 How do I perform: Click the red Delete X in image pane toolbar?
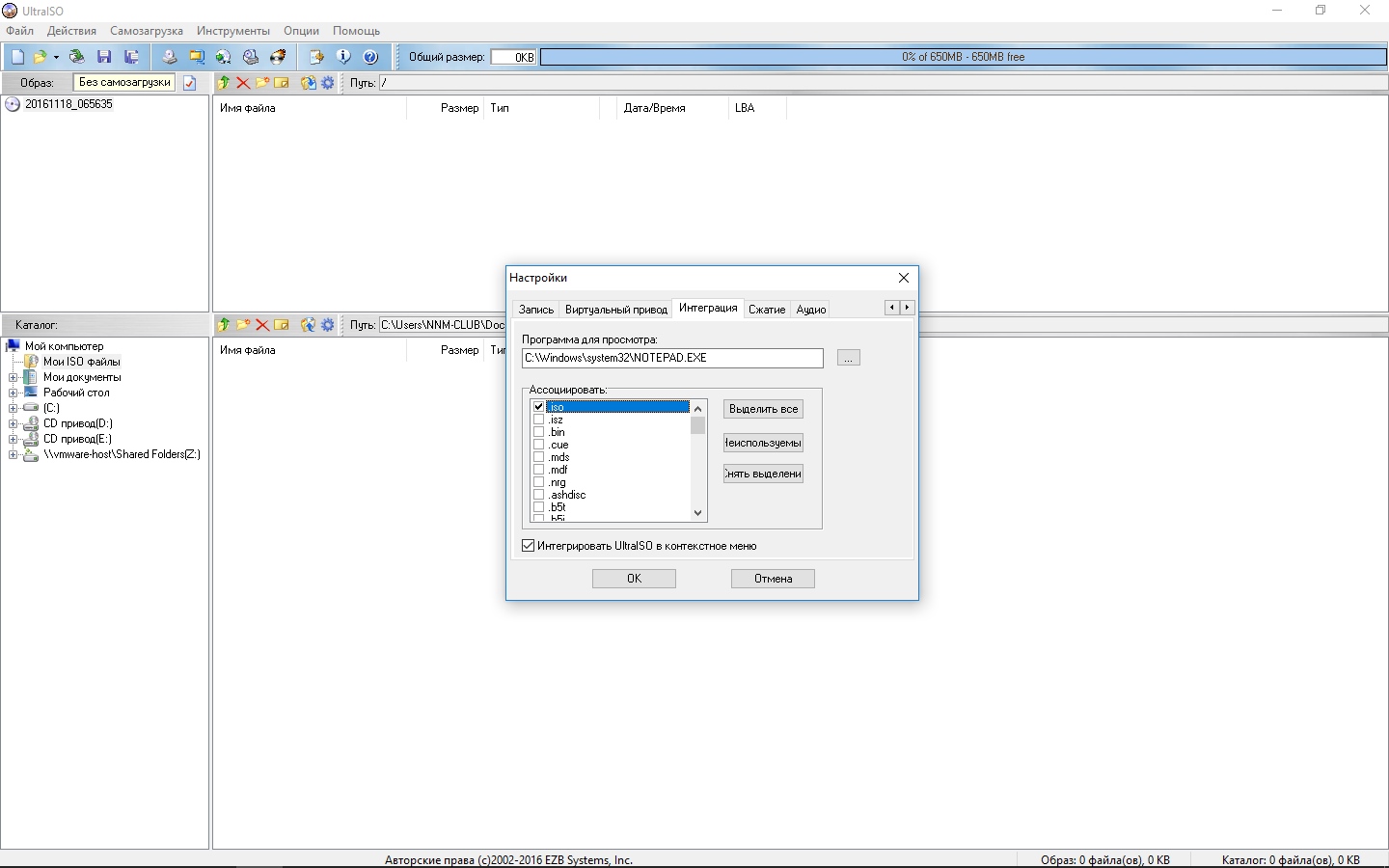click(x=243, y=83)
